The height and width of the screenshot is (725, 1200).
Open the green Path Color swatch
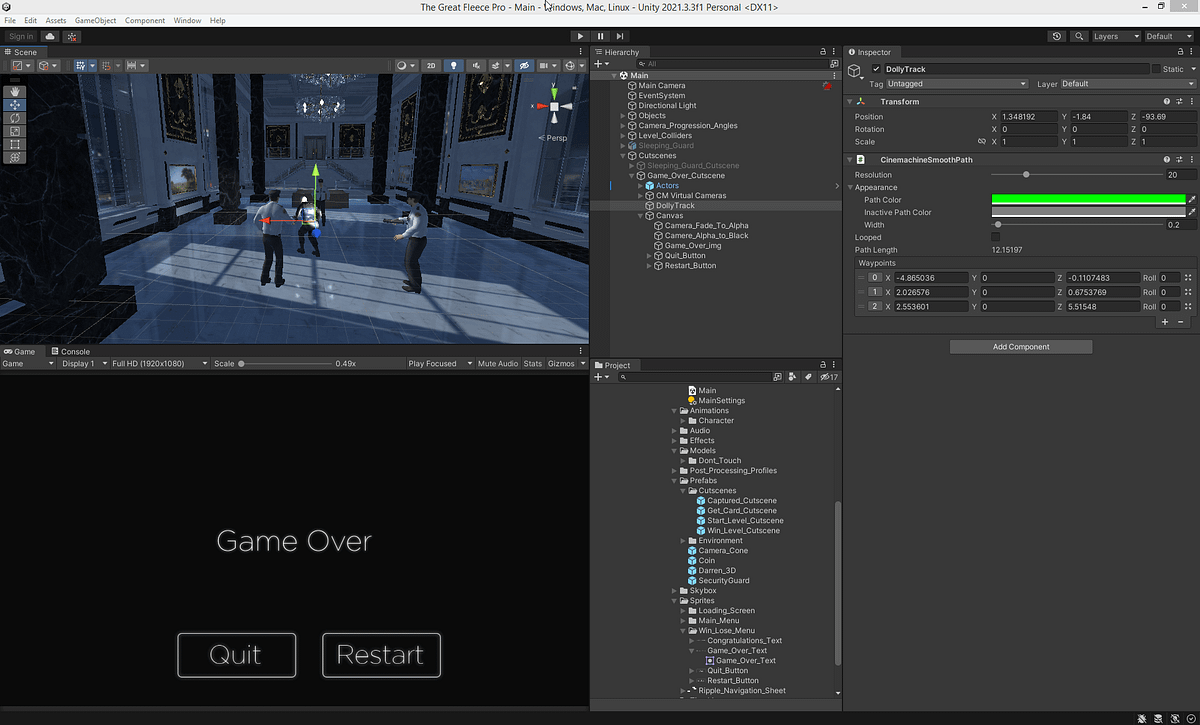pos(1088,199)
